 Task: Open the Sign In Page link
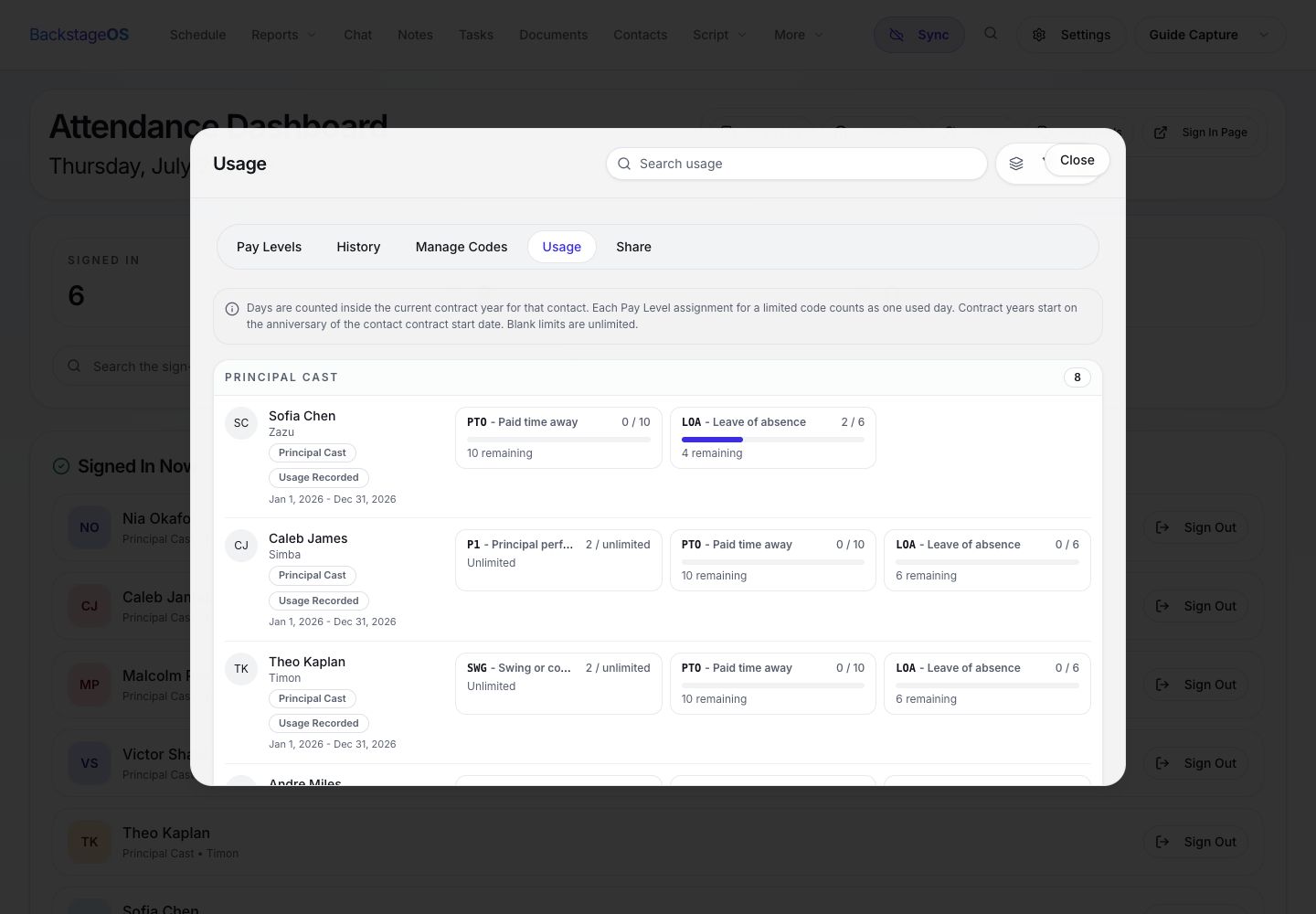[1201, 133]
